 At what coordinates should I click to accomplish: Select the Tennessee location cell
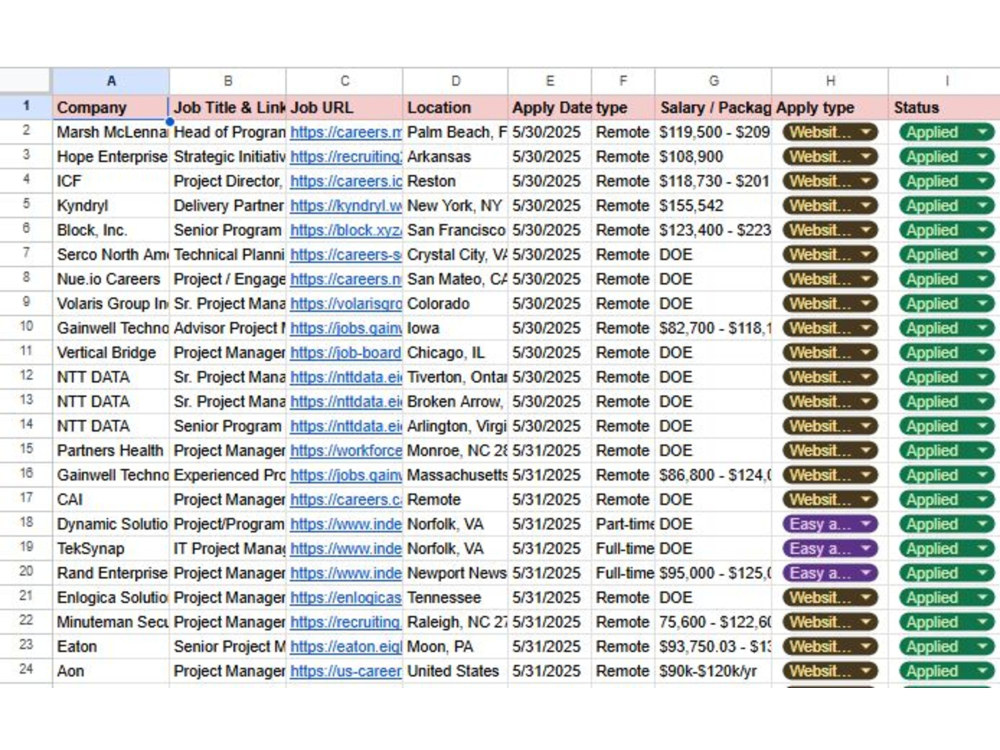point(455,598)
